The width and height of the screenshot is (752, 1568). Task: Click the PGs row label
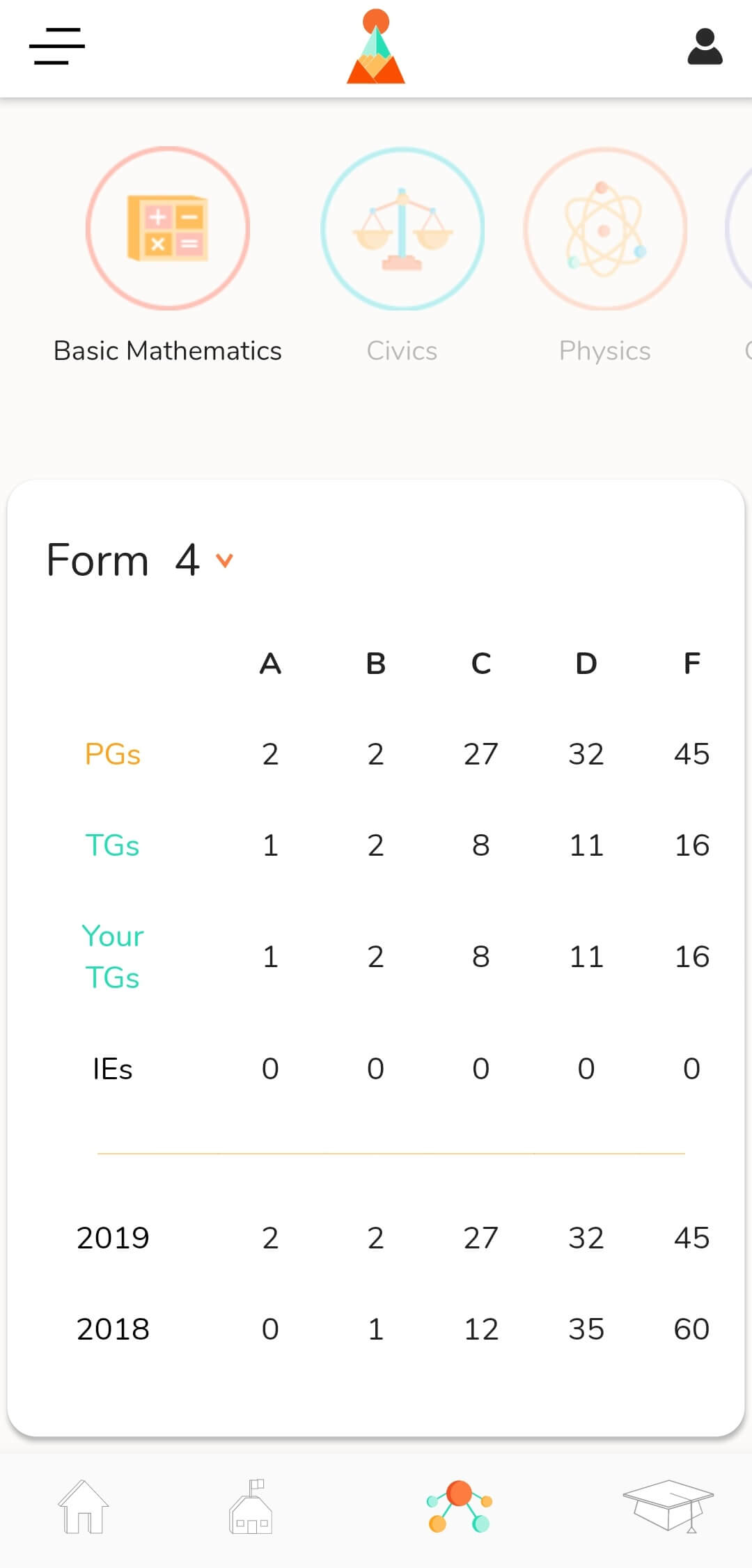coord(113,754)
